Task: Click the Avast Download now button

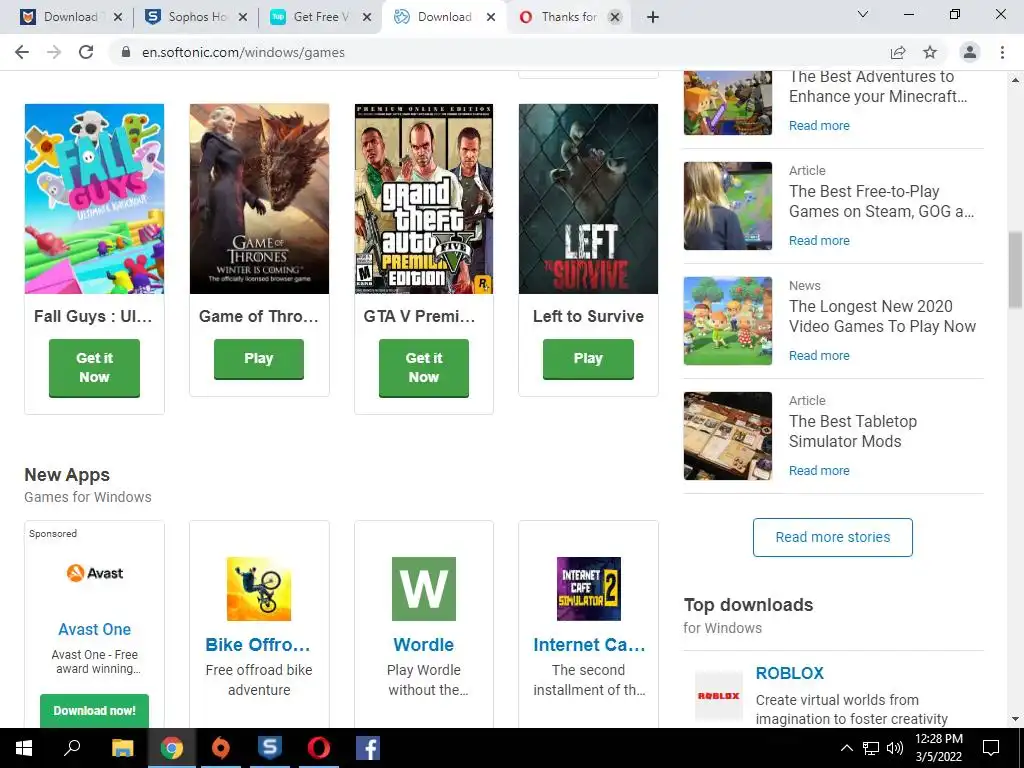Action: point(94,711)
